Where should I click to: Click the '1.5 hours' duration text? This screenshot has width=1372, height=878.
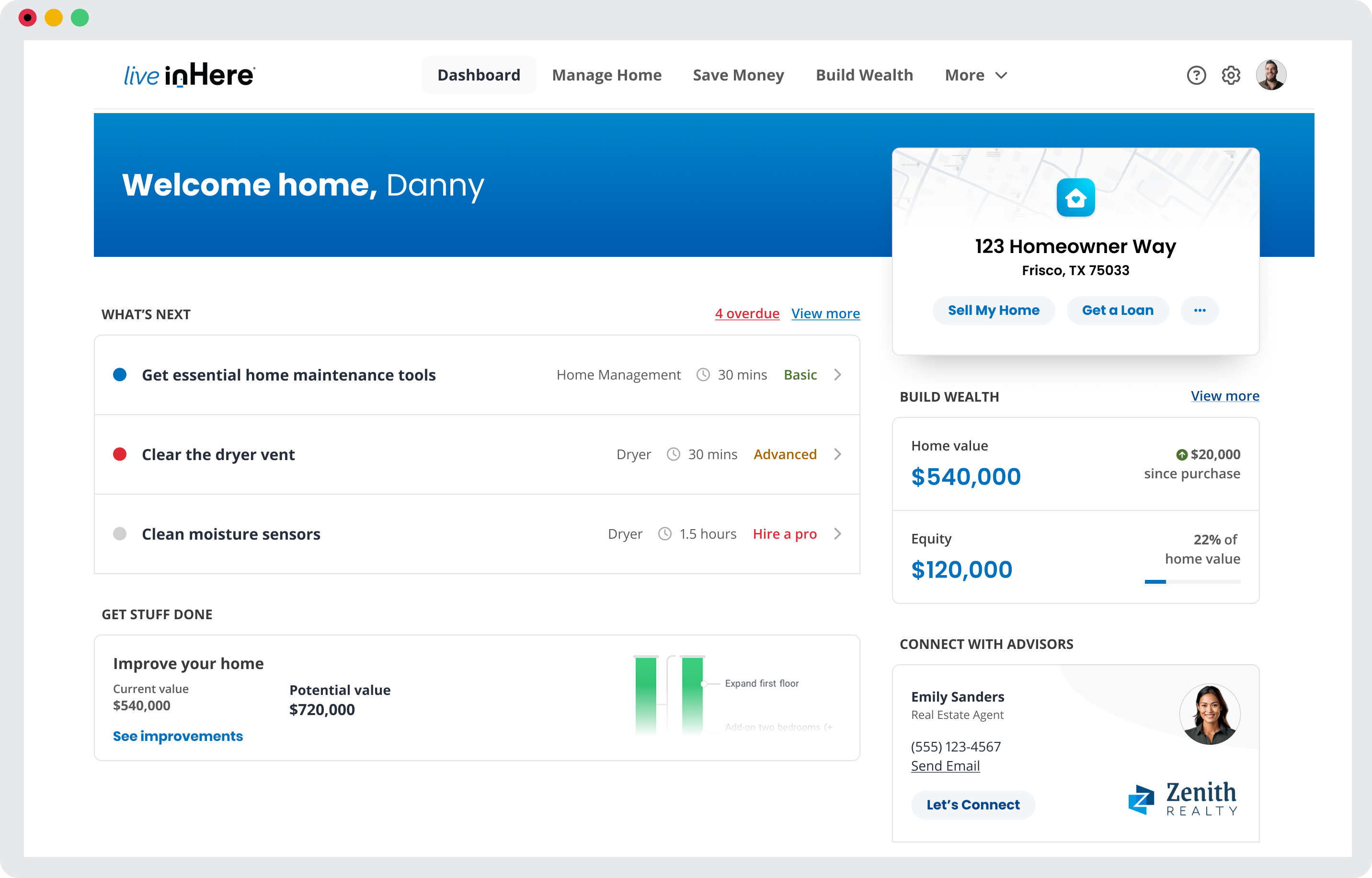708,533
